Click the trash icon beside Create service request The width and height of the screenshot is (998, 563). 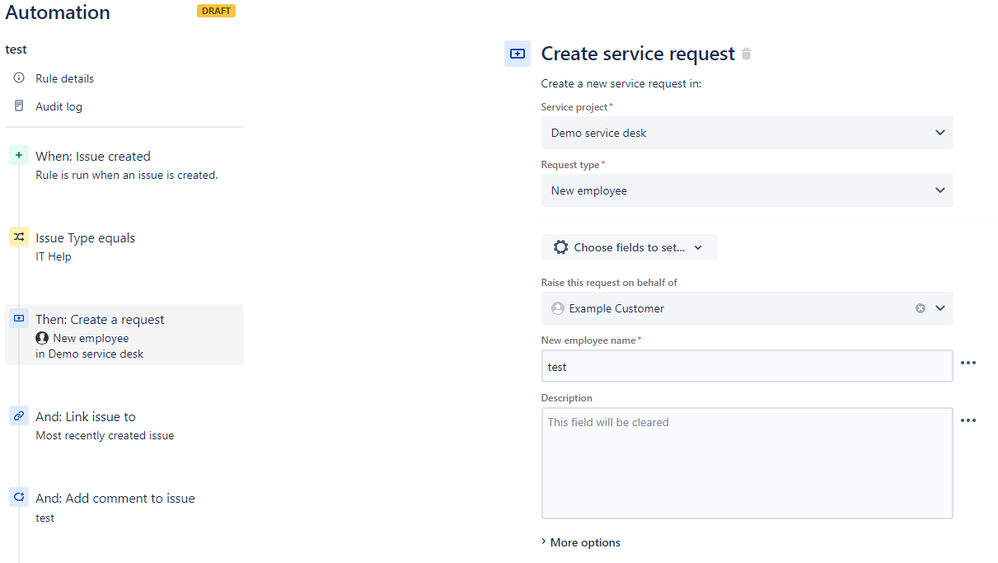click(746, 54)
